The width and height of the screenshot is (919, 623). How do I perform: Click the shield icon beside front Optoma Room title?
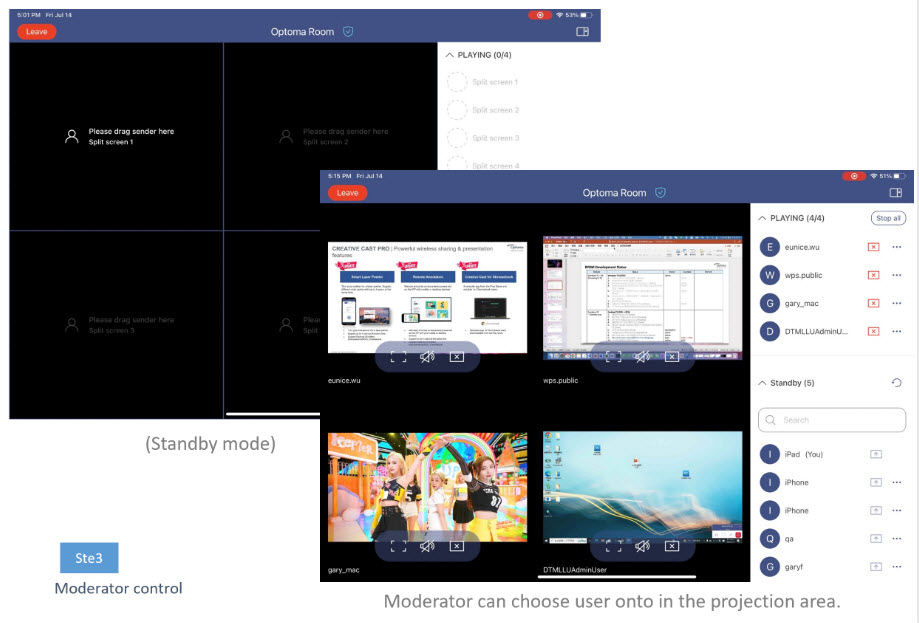click(x=661, y=193)
